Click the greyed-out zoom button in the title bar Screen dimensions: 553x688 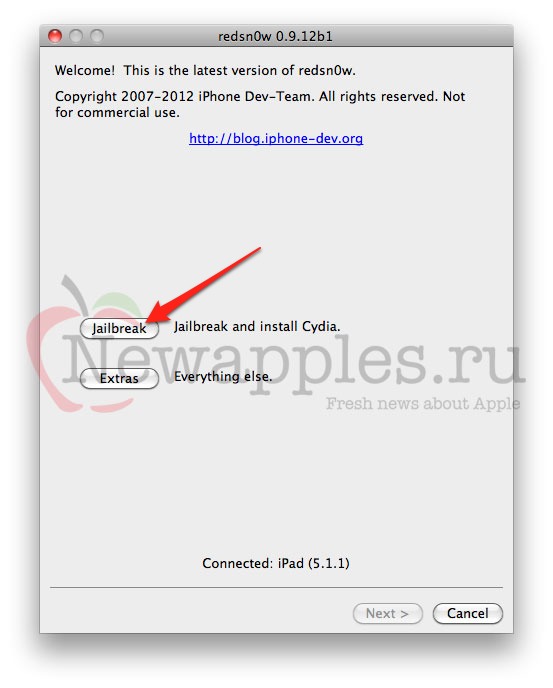pos(97,36)
